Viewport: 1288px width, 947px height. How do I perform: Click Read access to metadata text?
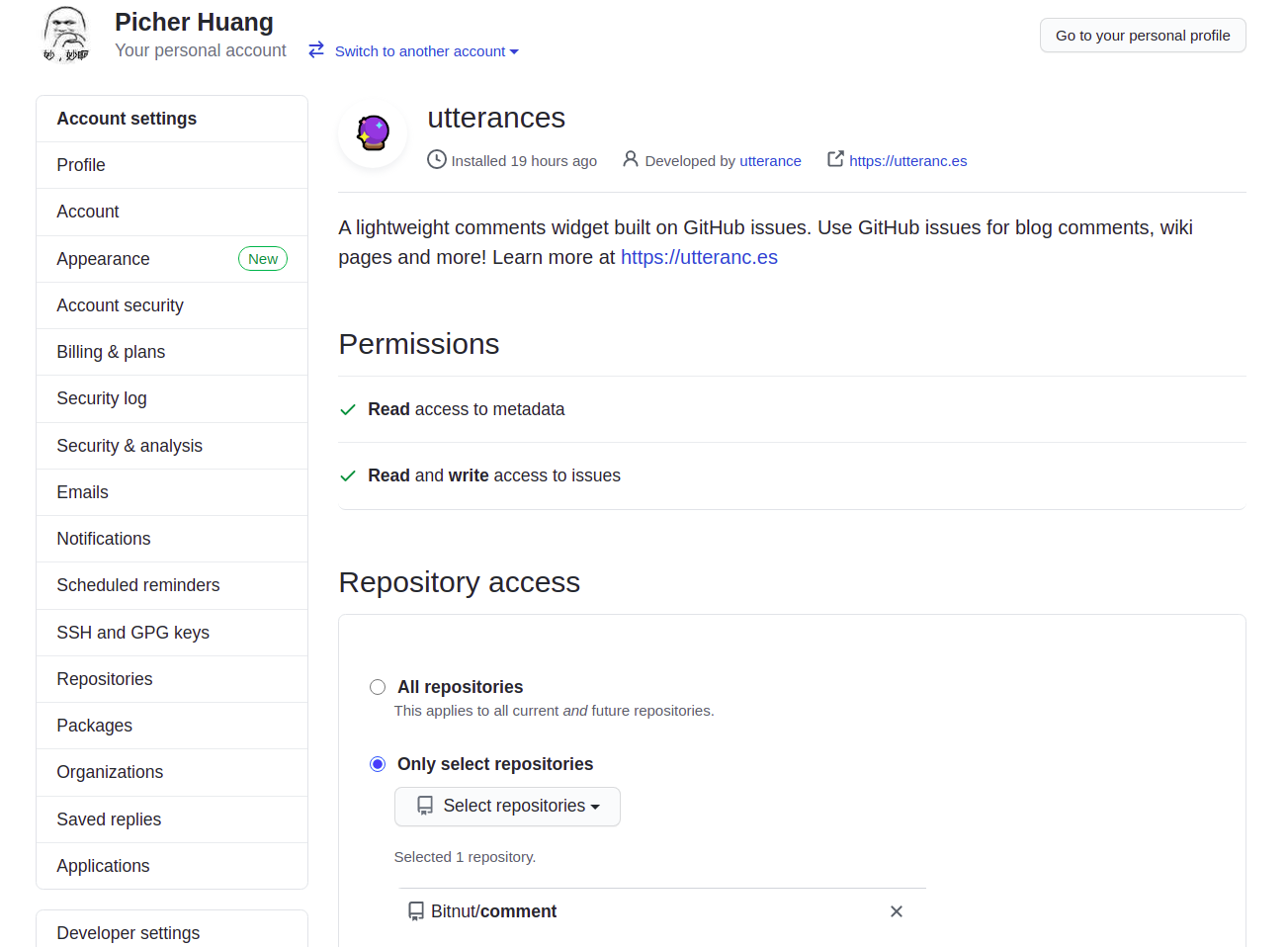tap(467, 409)
